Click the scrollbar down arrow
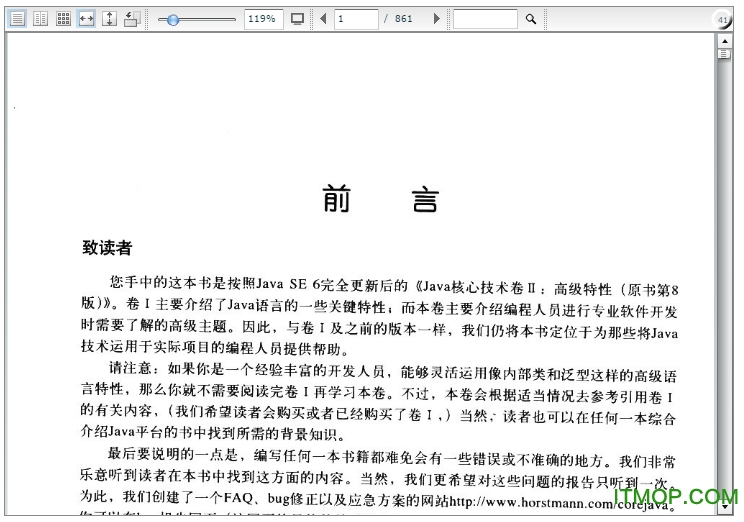The width and height of the screenshot is (744, 522). [x=725, y=507]
